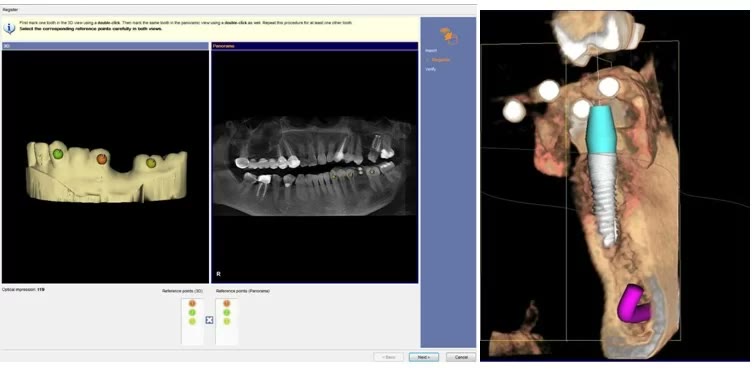Select the Import step in sidebar

[430, 50]
